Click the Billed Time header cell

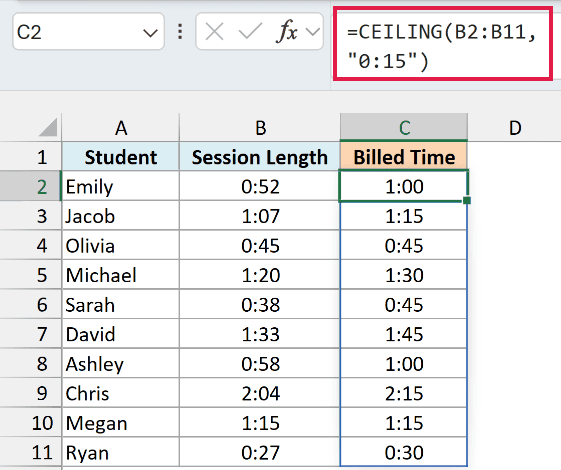tap(404, 157)
